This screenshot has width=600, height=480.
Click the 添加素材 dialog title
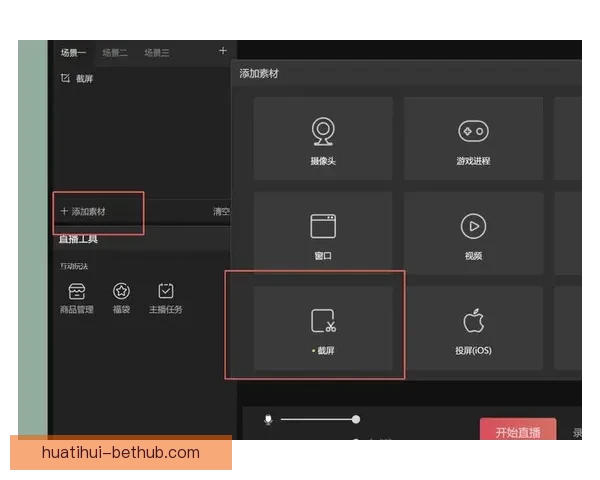pyautogui.click(x=259, y=73)
